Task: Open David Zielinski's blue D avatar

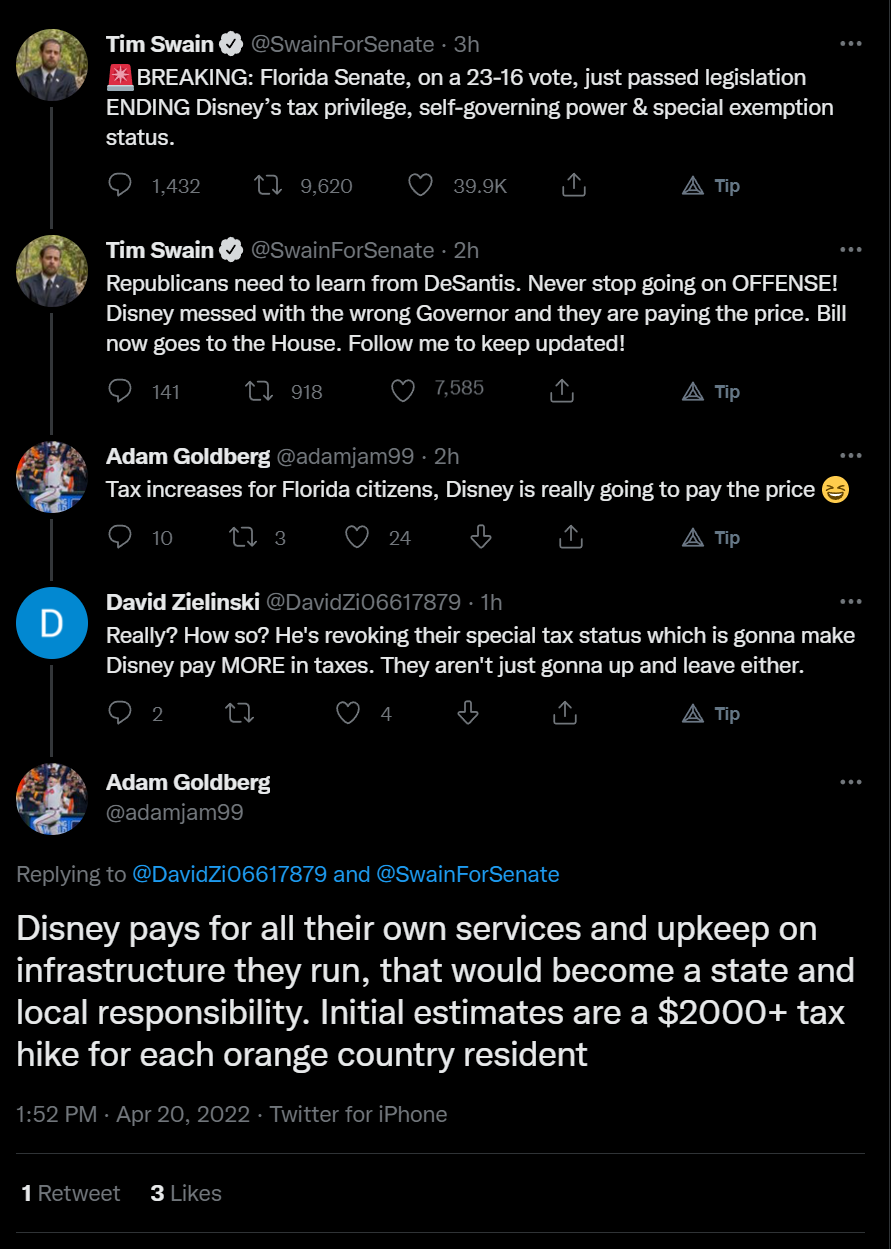Action: click(x=52, y=623)
